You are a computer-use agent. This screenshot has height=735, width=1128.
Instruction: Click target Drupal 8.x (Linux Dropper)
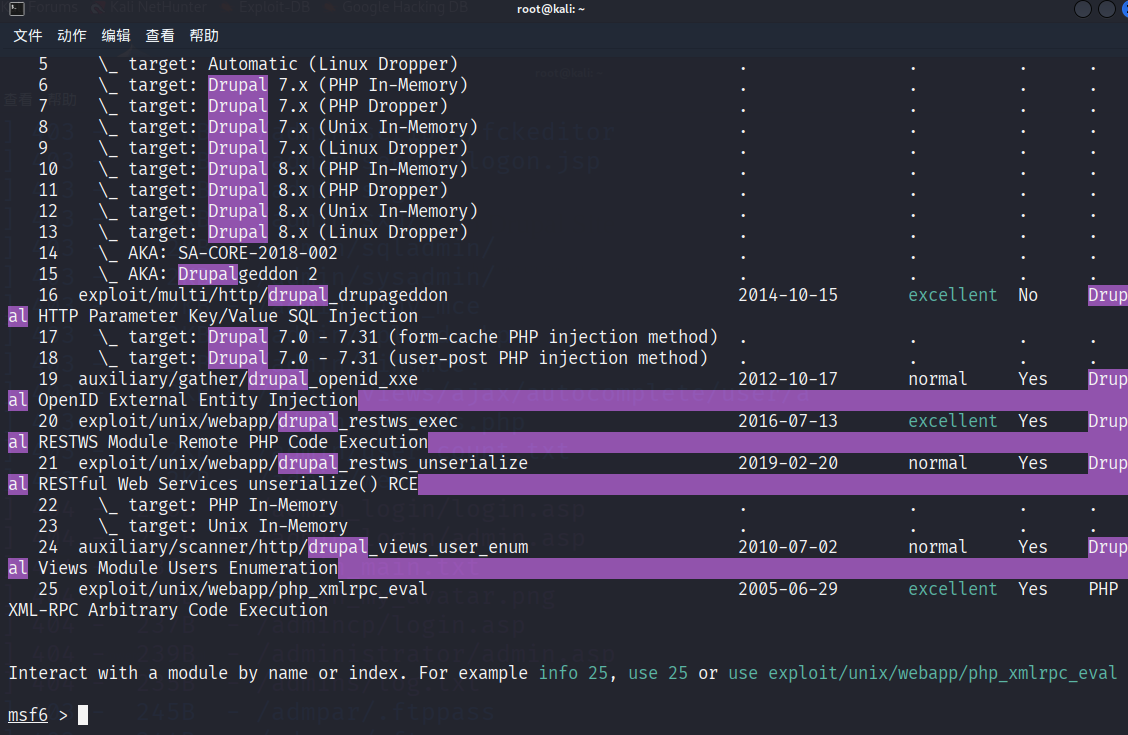(283, 232)
